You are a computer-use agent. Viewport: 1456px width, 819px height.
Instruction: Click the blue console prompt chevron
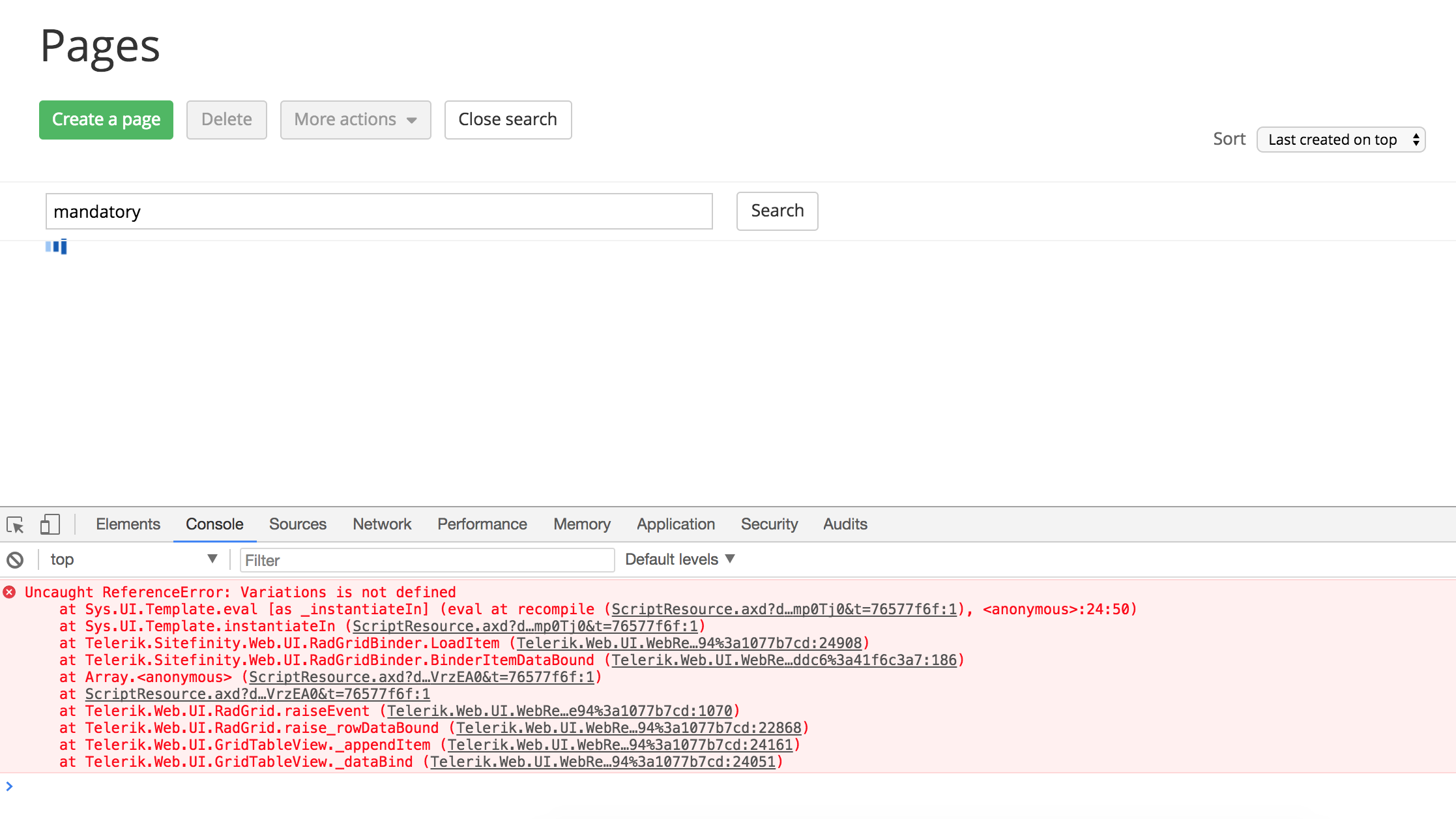pos(9,786)
